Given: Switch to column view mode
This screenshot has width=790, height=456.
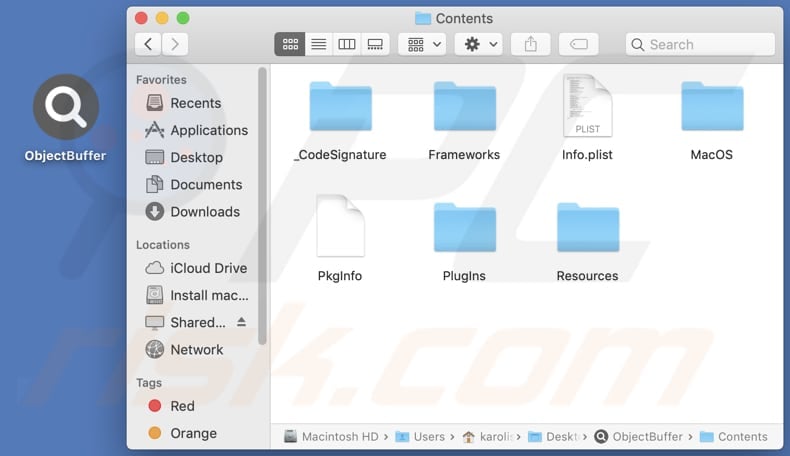Looking at the screenshot, I should pos(347,44).
